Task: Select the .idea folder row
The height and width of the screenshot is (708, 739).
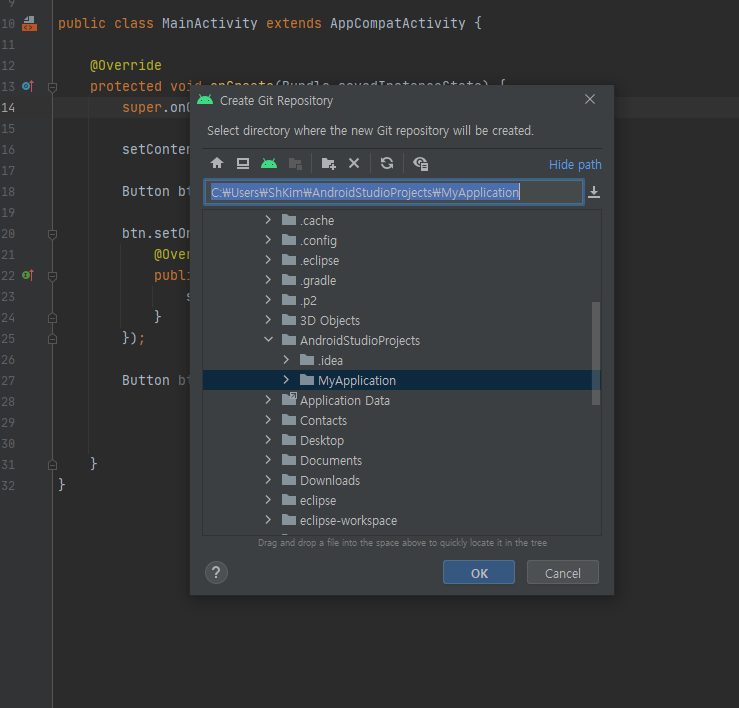Action: click(402, 360)
